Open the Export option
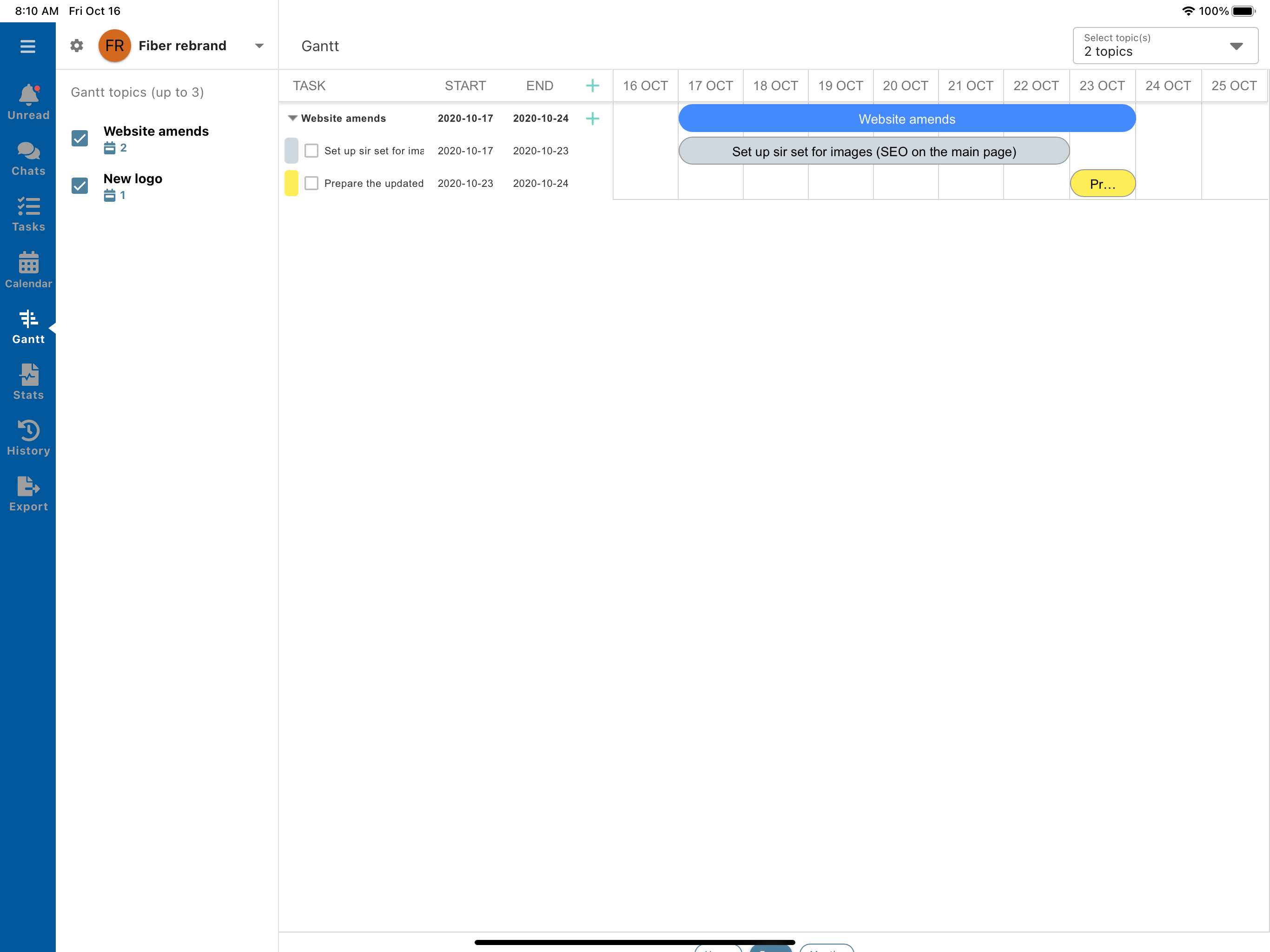Viewport: 1270px width, 952px height. [28, 493]
